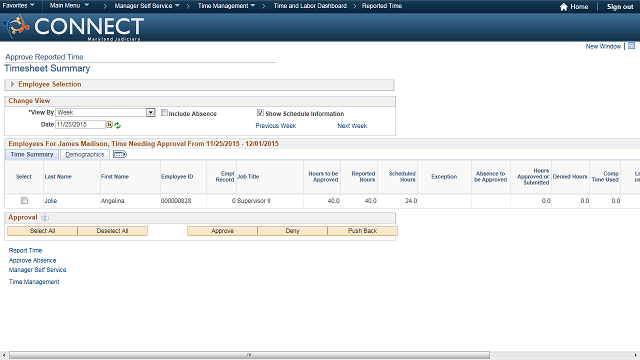The width and height of the screenshot is (640, 360).
Task: Click the Hours to be Approved header
Action: coord(323,176)
